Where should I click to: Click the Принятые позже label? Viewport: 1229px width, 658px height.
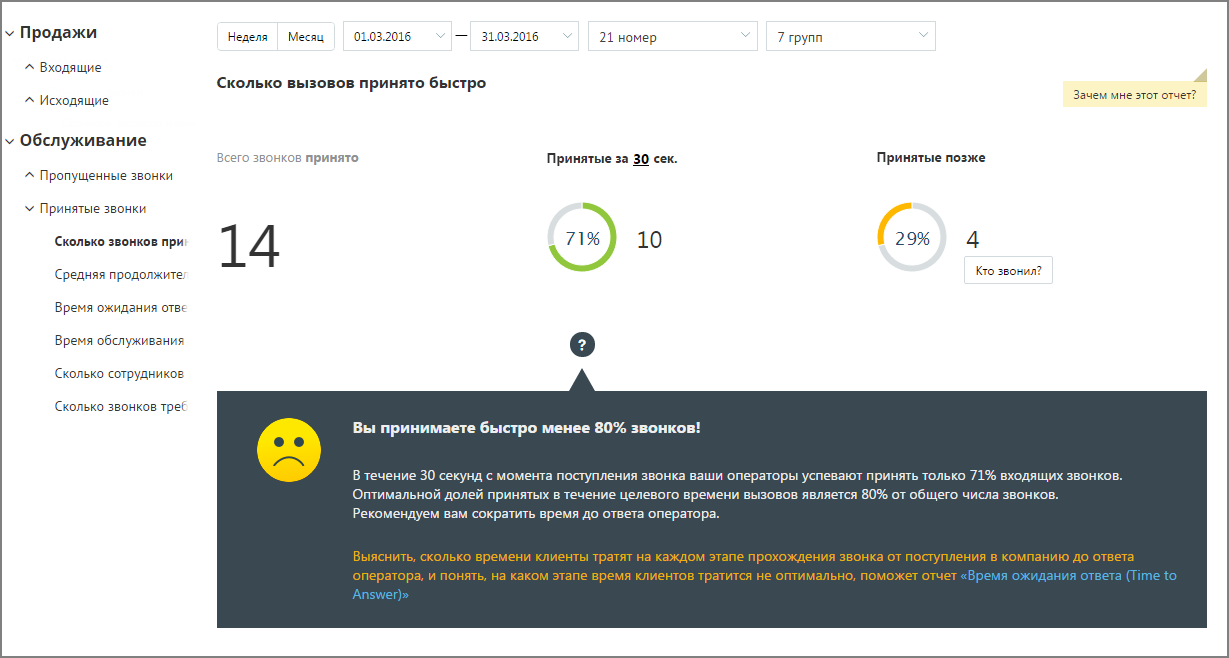931,157
